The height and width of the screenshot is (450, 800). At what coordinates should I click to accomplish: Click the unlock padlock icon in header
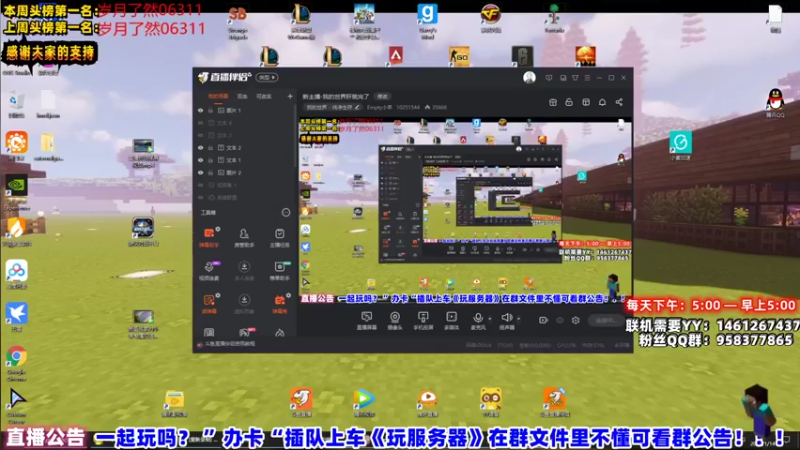(569, 102)
